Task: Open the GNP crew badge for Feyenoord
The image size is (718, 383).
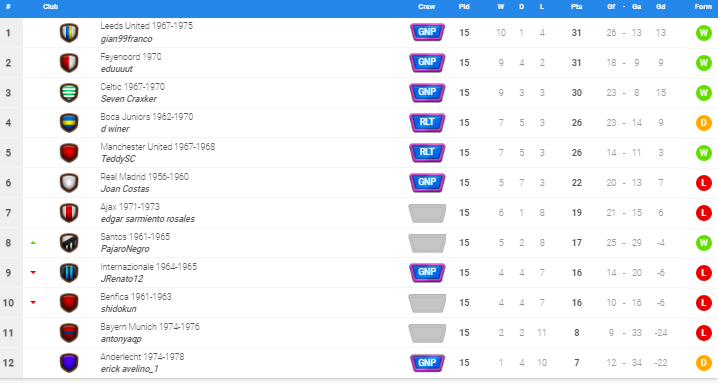Action: (x=427, y=62)
